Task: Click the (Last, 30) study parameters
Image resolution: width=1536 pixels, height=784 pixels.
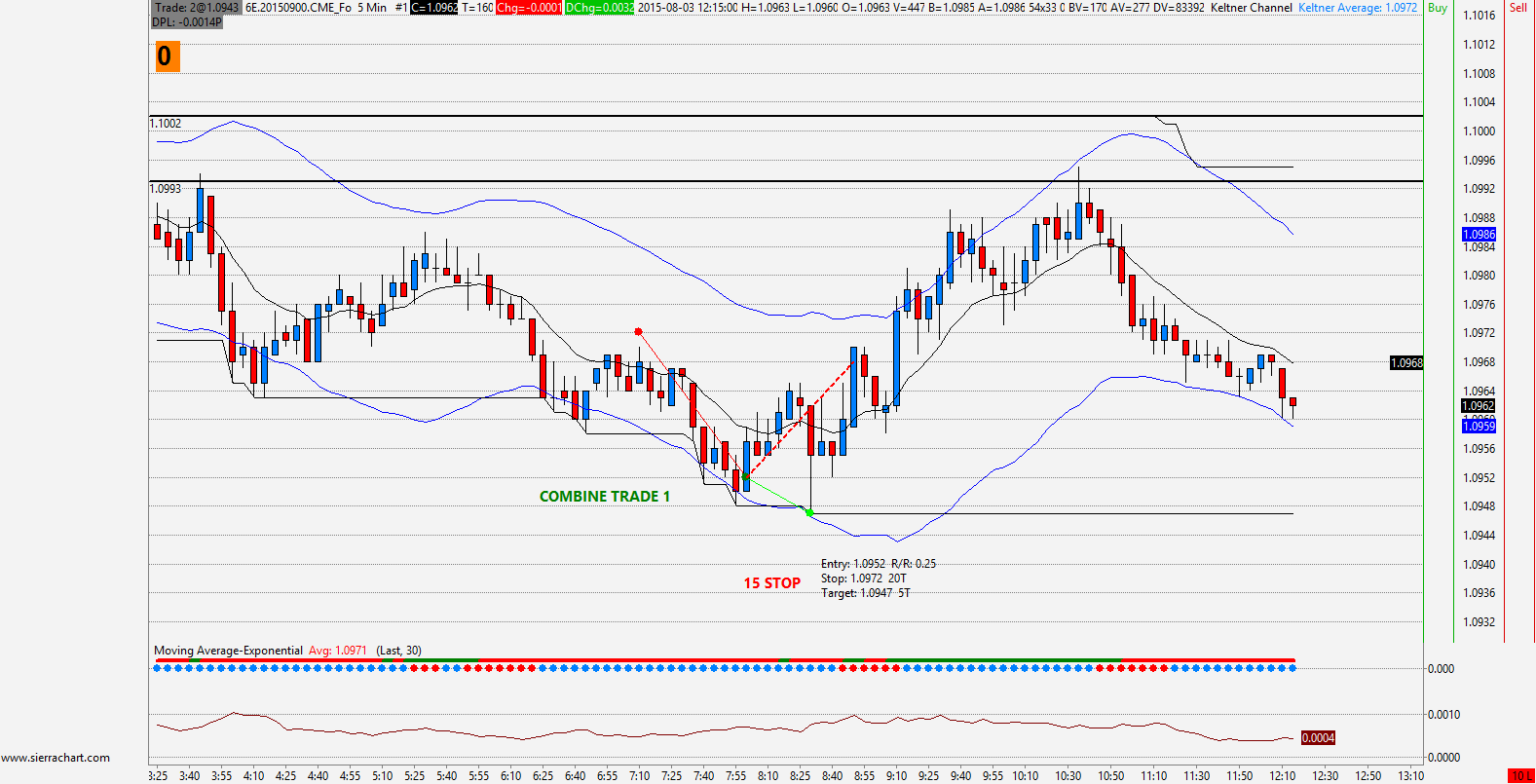Action: coord(399,651)
